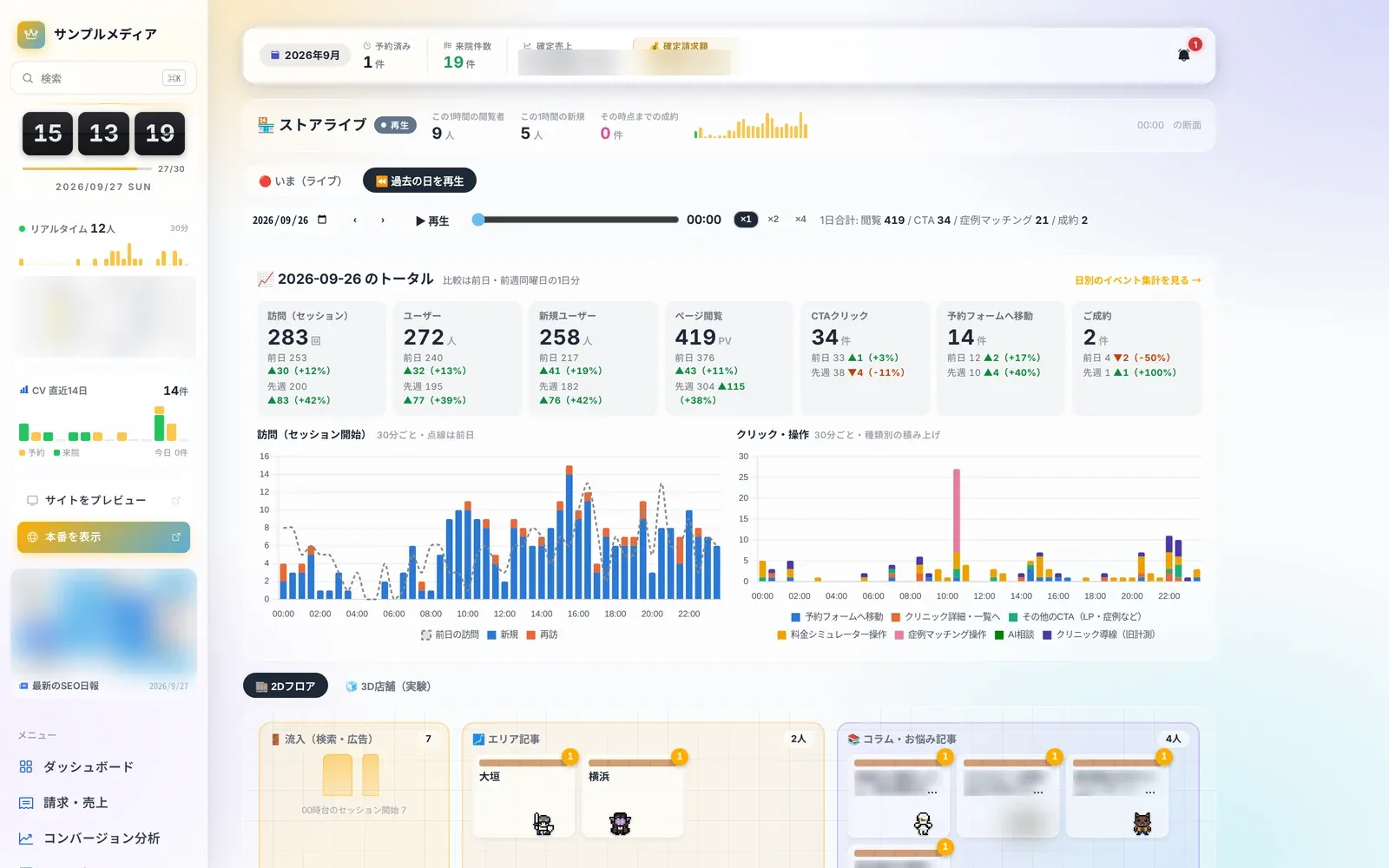Toggle the 前日の訪問 legend series
Image resolution: width=1389 pixels, height=868 pixels.
click(x=450, y=635)
